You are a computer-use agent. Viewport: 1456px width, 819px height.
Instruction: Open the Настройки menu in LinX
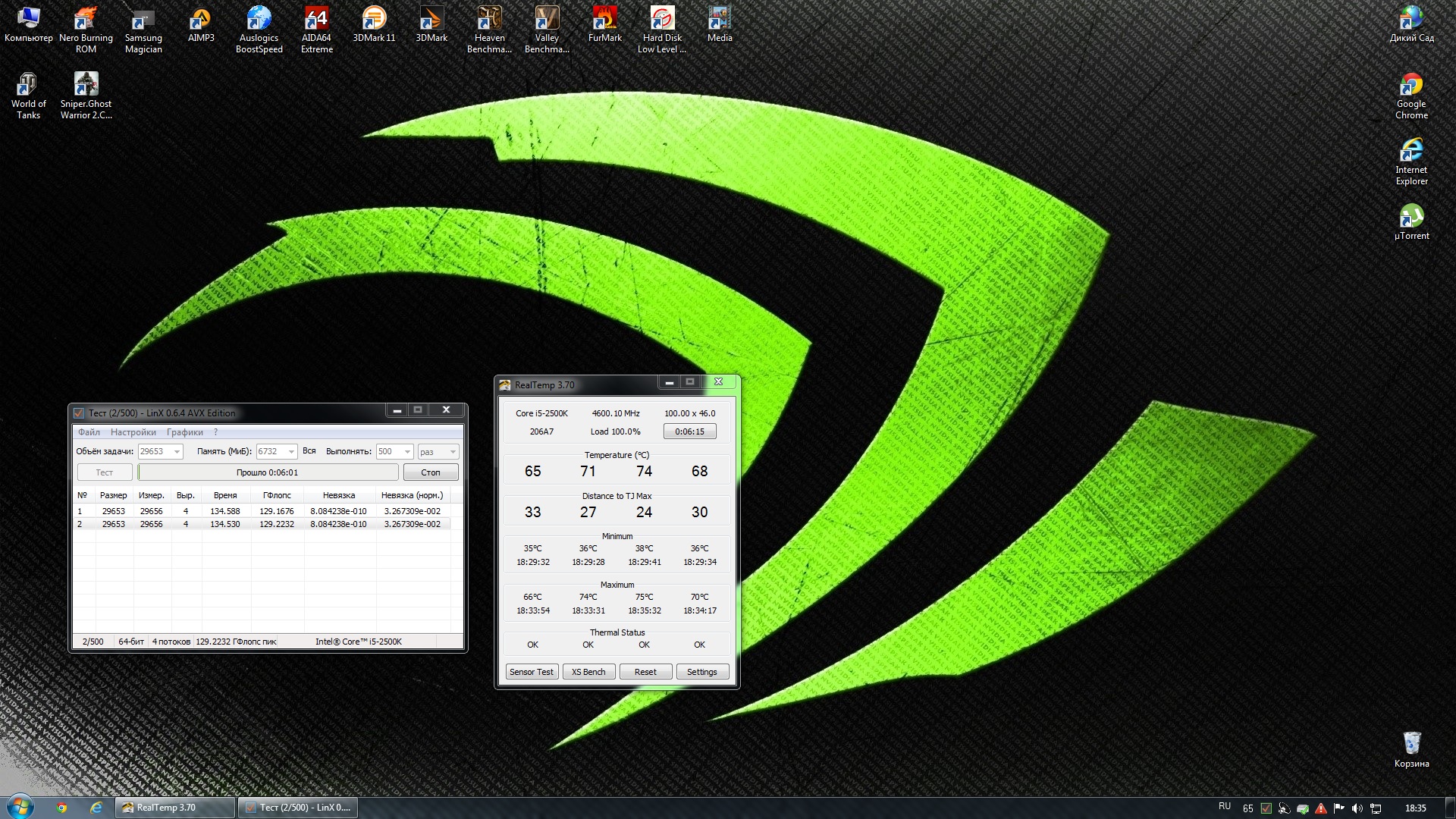[x=133, y=432]
